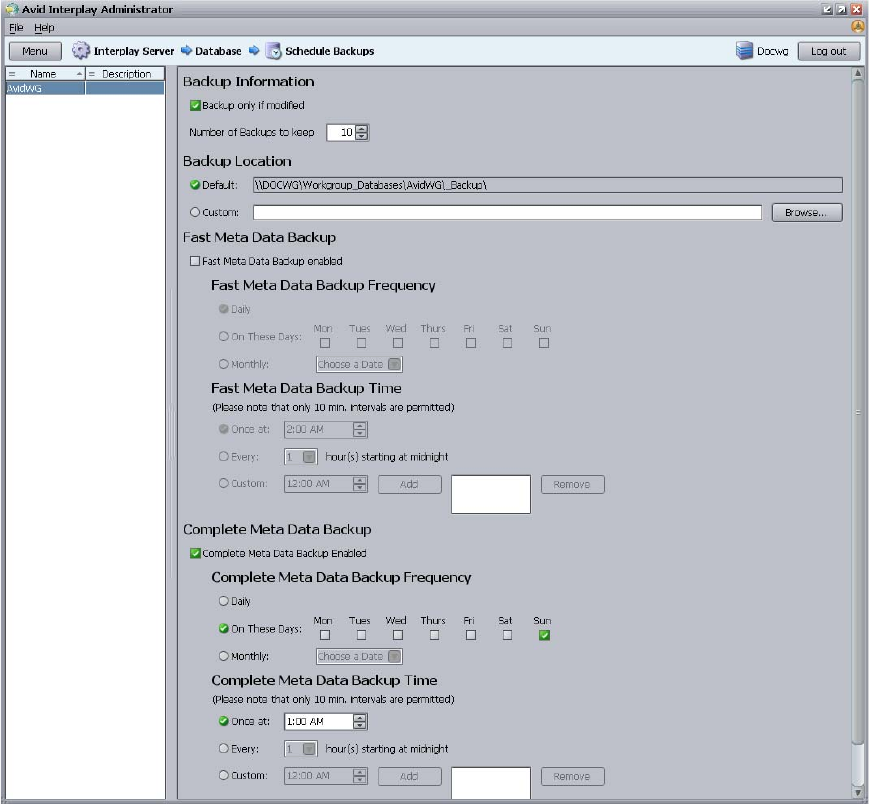
Task: Open the Help menu
Action: [44, 27]
